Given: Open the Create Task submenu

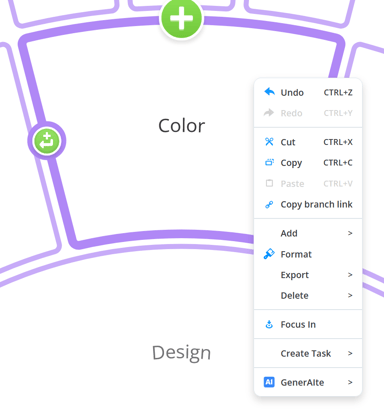Looking at the screenshot, I should point(308,353).
